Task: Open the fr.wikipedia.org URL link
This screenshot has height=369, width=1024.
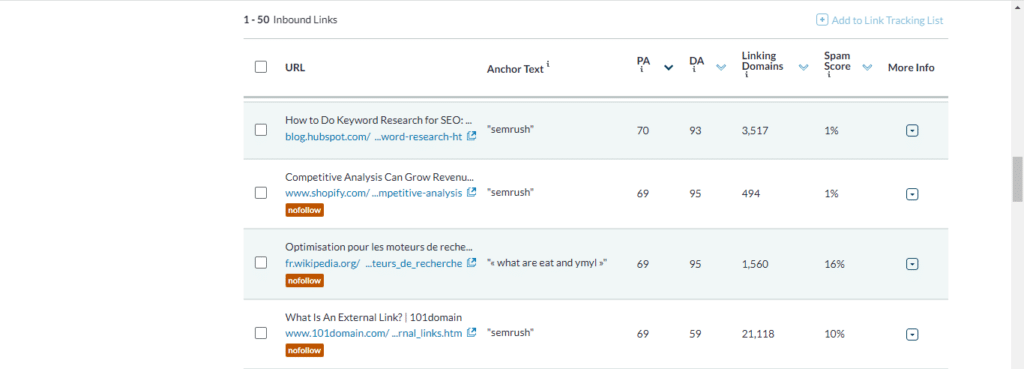Action: pyautogui.click(x=374, y=263)
